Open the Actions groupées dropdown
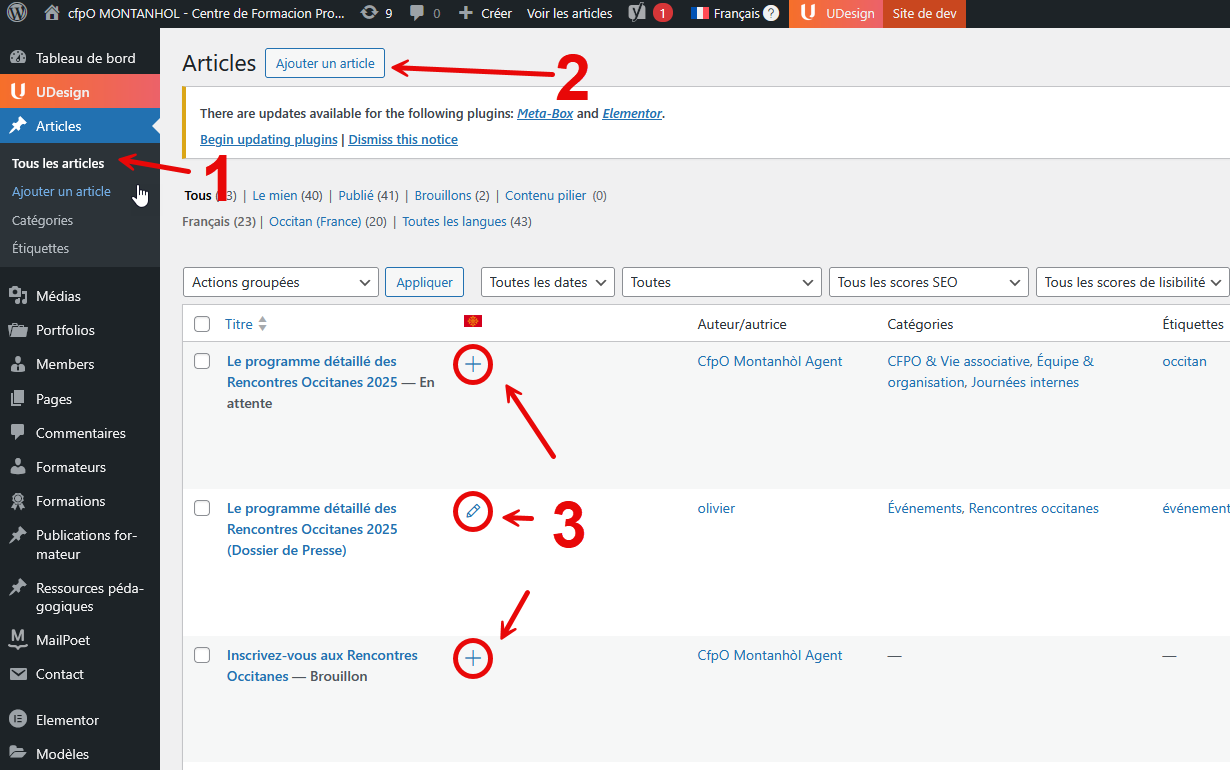 pos(280,282)
